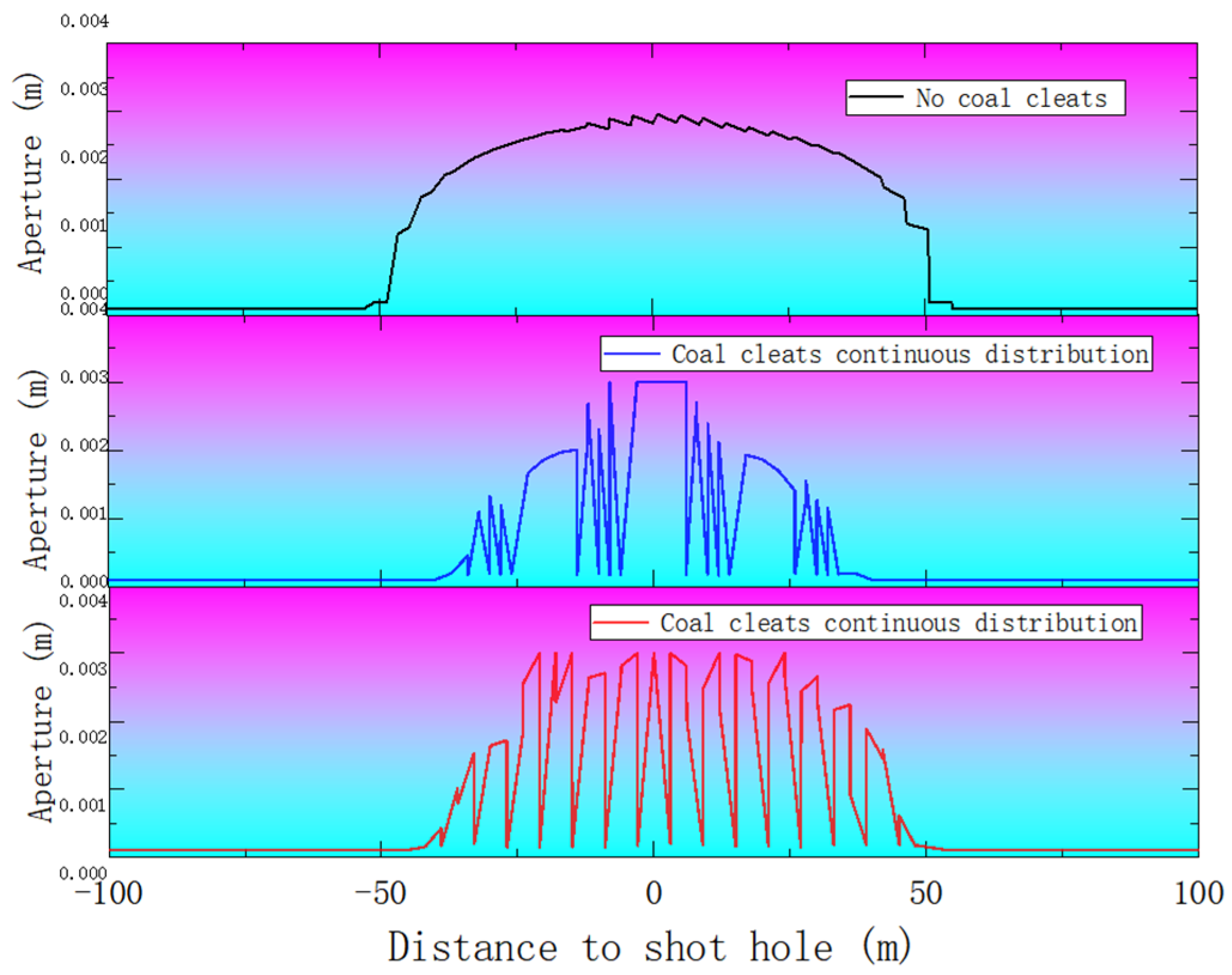
Task: Click the bottom panel's "0.003" y-axis label
Action: point(83,669)
